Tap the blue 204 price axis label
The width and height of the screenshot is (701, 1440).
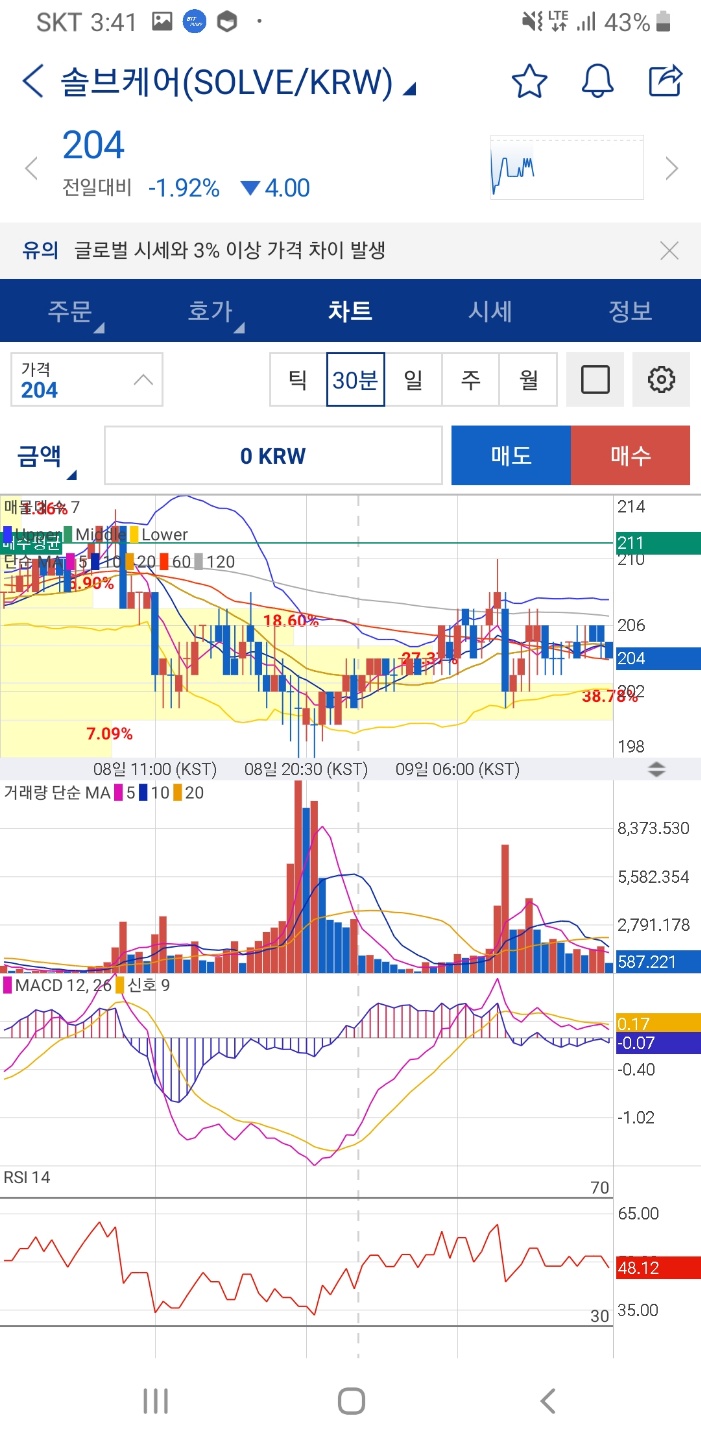pyautogui.click(x=656, y=658)
